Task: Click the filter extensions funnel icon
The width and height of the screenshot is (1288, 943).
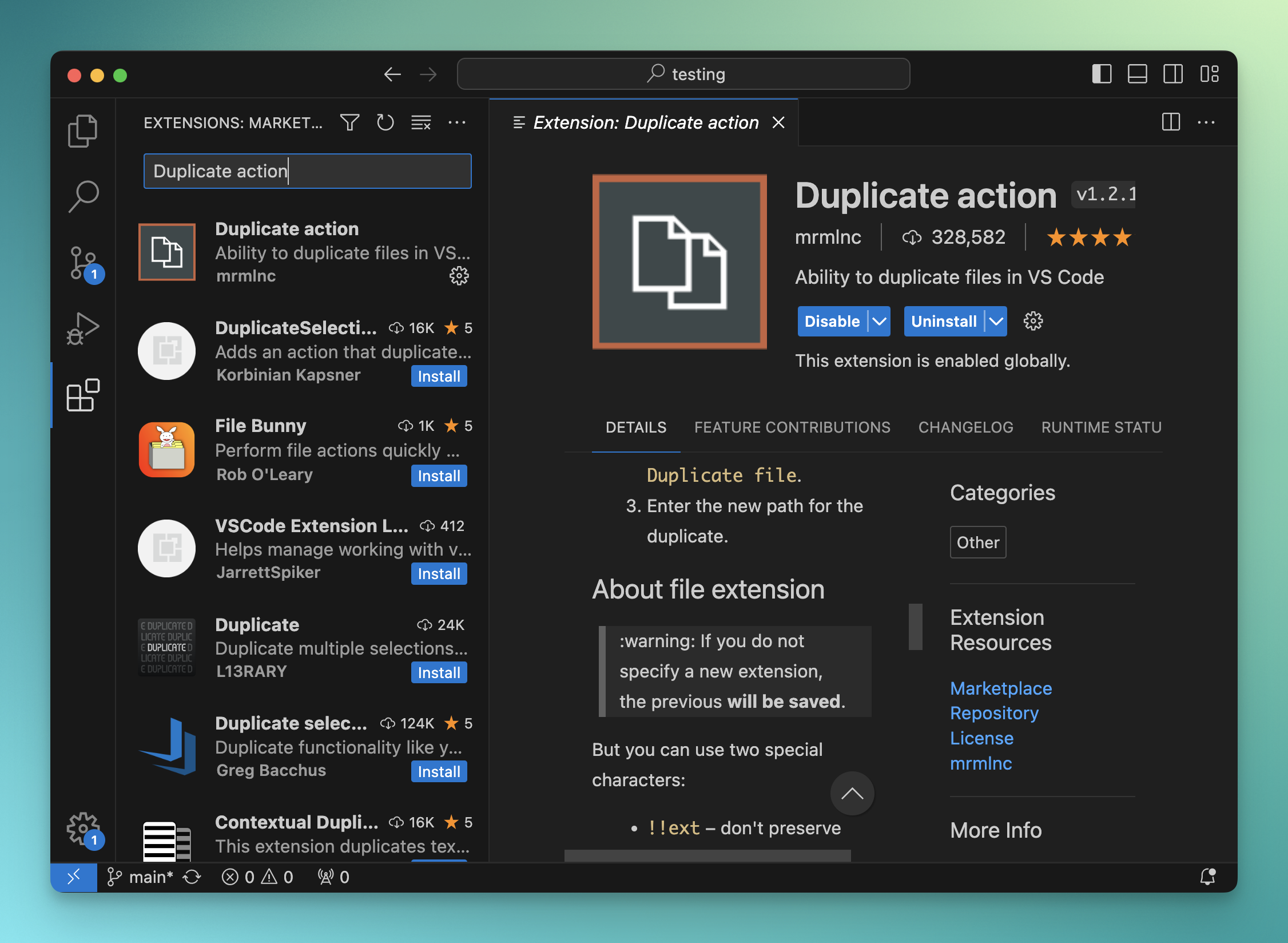Action: (x=349, y=122)
